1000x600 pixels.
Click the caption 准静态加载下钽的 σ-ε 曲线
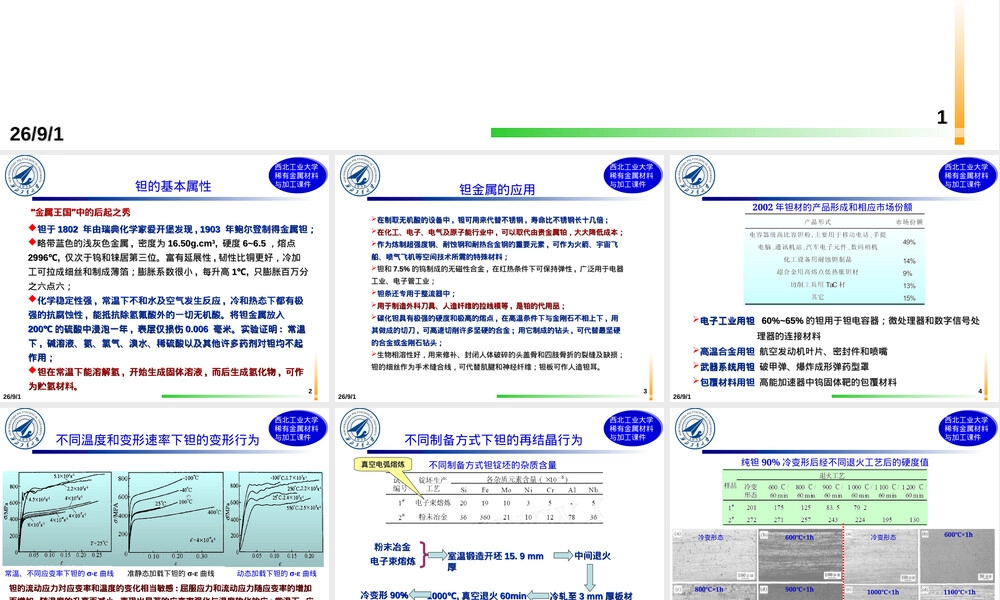[x=171, y=573]
